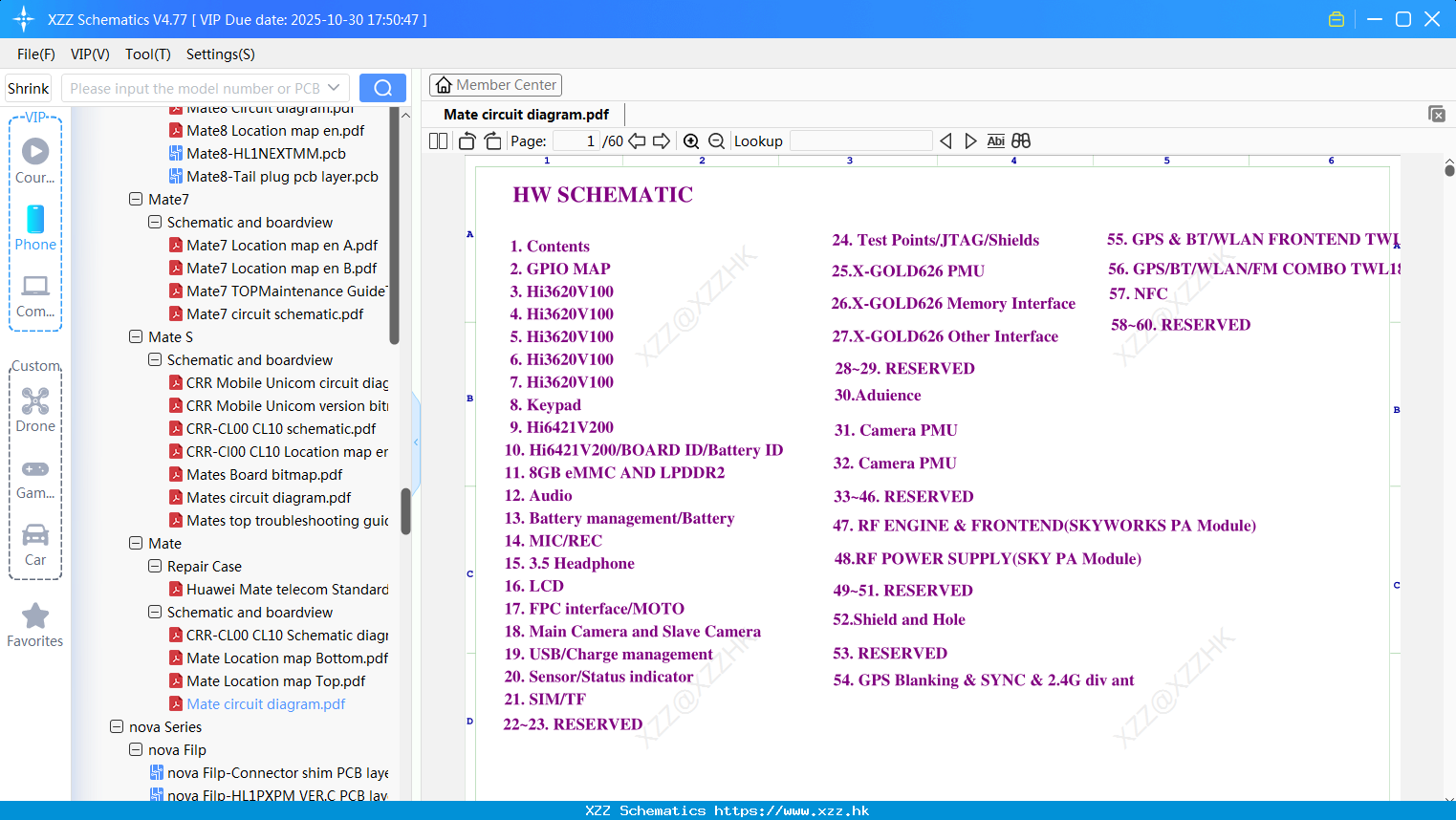
Task: Open the highlighted Mate circuit diagram.pdf
Action: click(266, 704)
